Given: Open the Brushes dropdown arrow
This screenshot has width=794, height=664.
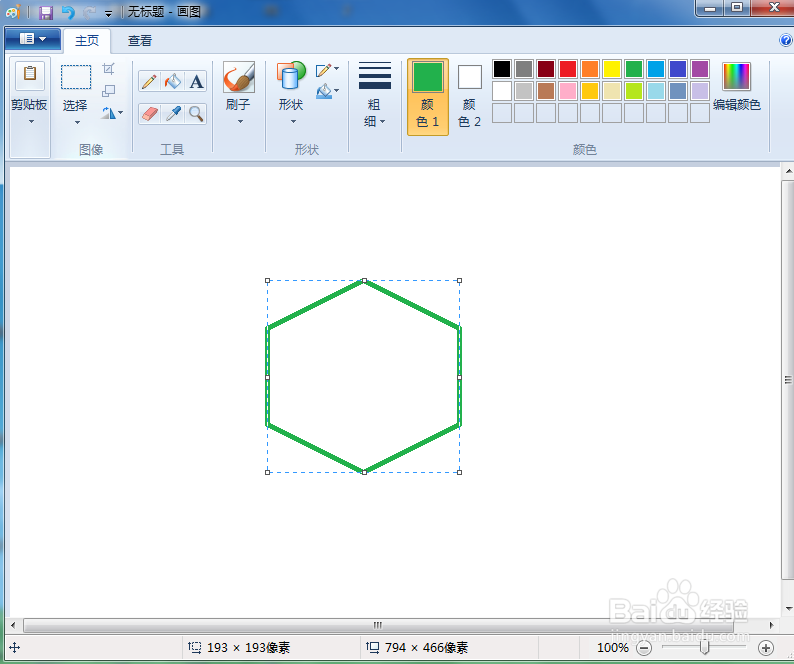Looking at the screenshot, I should click(240, 122).
